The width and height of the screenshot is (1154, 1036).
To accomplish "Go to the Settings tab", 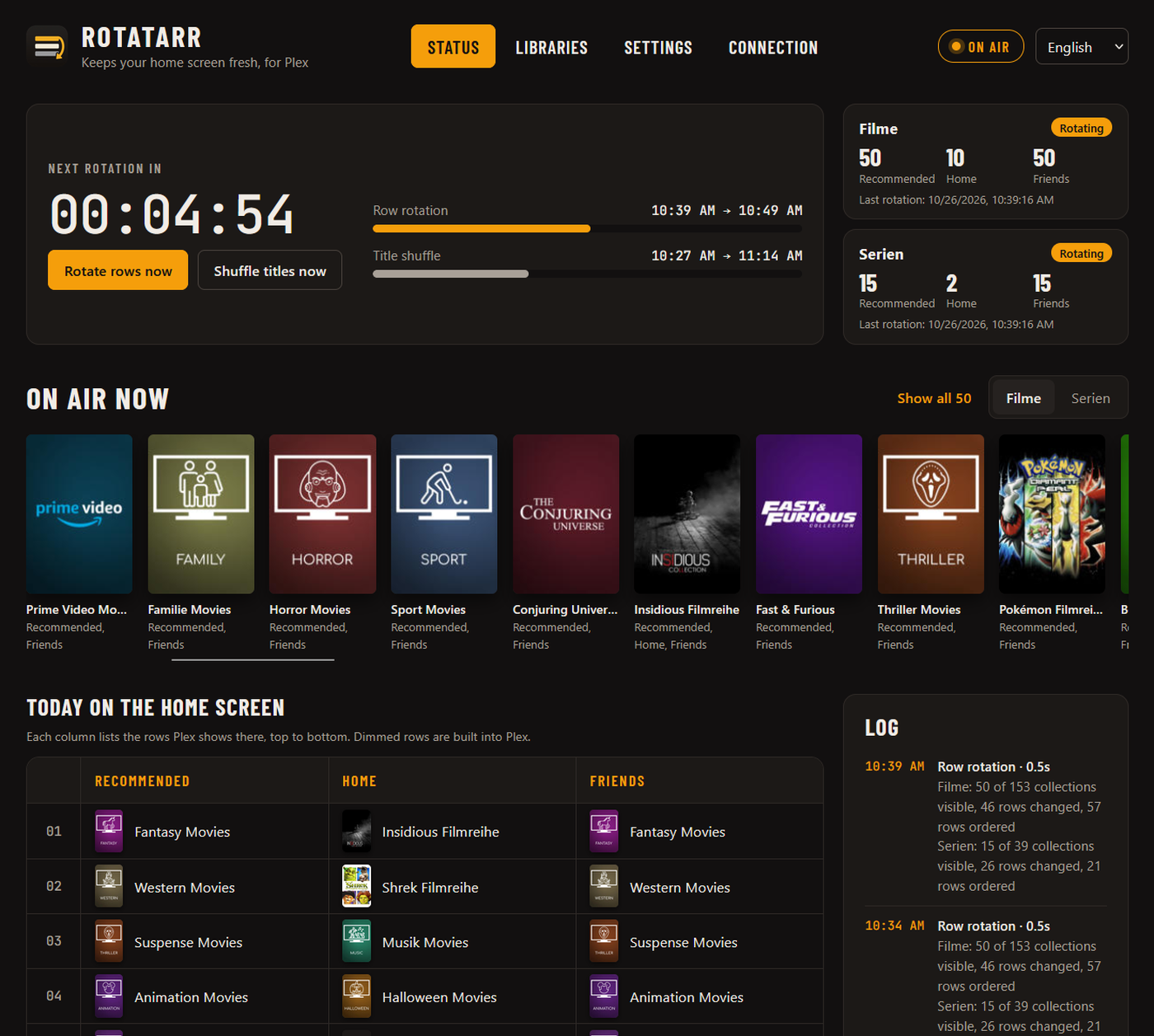I will click(x=658, y=47).
